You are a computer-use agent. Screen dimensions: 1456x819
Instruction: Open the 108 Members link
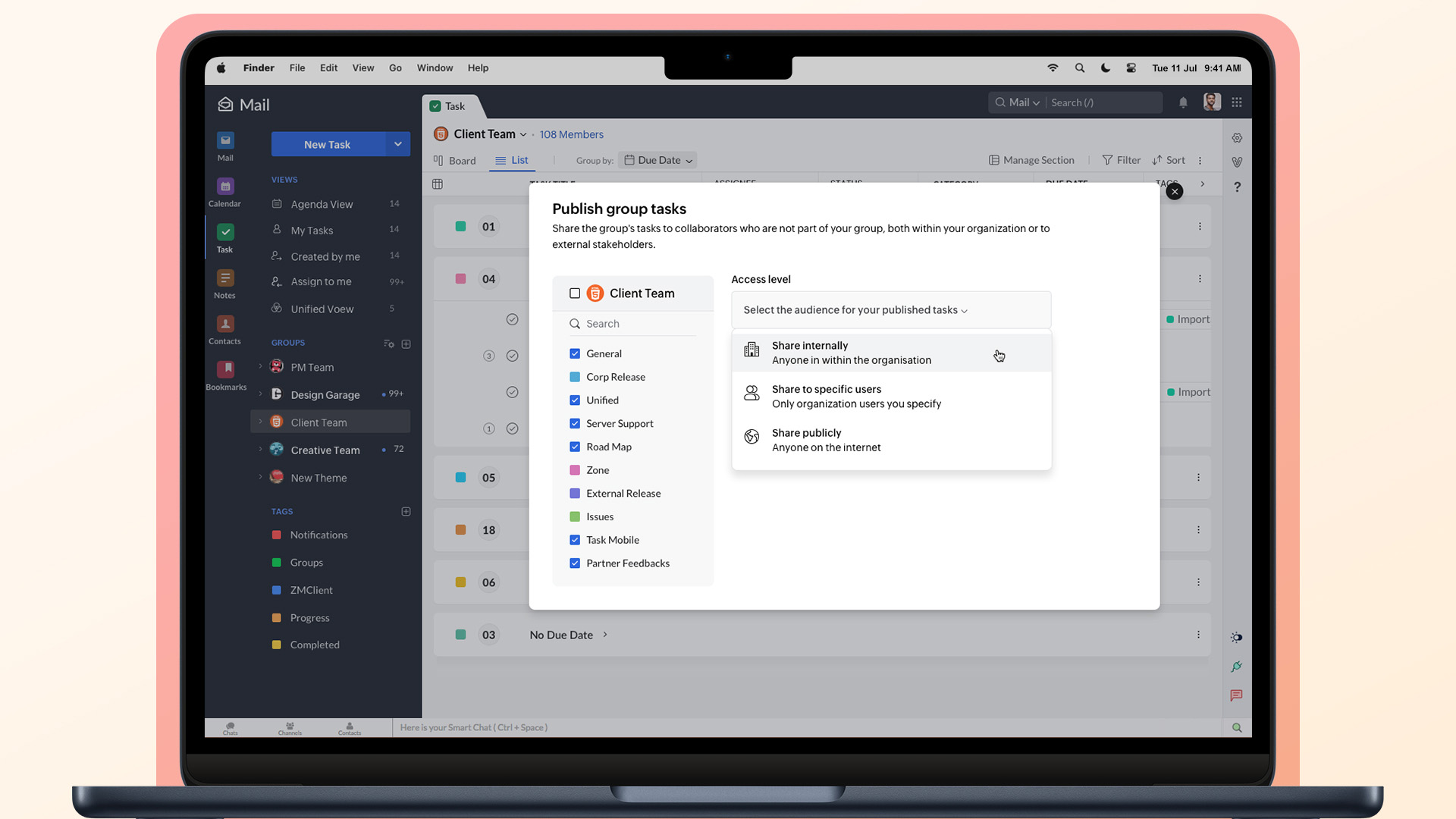coord(572,134)
